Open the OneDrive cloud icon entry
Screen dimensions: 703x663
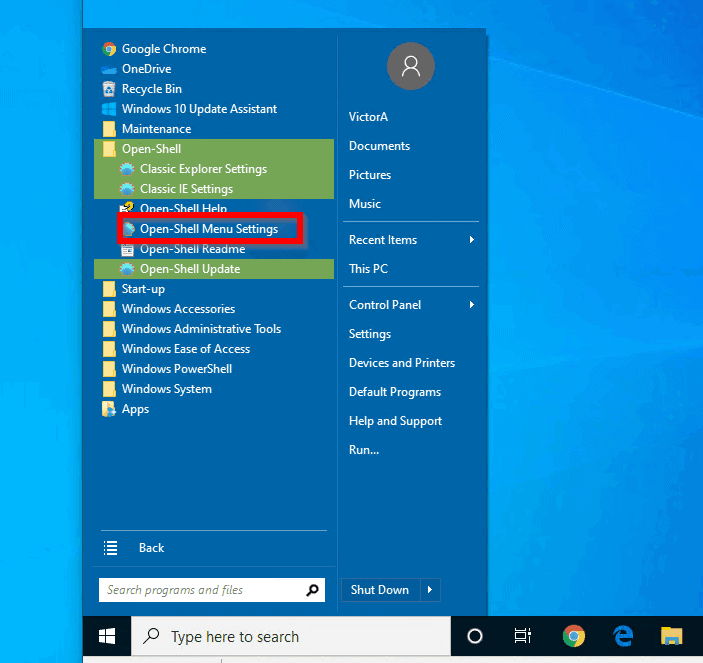coord(109,69)
